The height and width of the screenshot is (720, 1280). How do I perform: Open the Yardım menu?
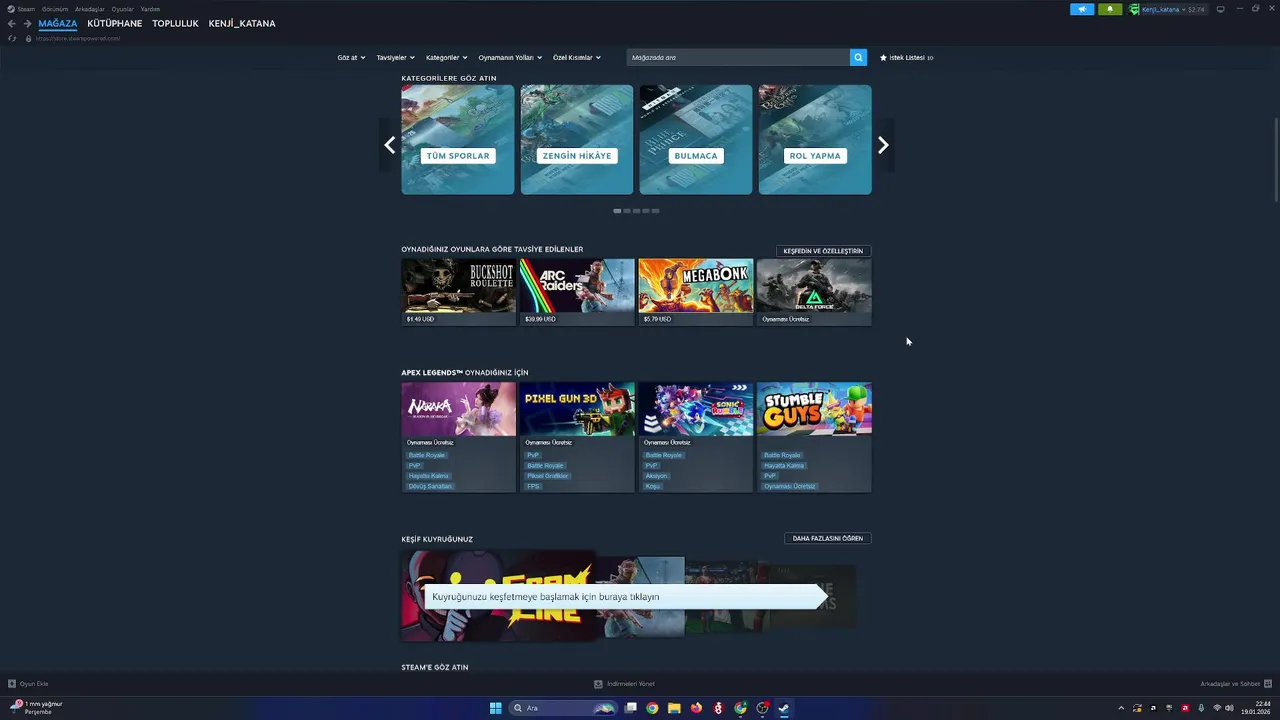pyautogui.click(x=150, y=9)
